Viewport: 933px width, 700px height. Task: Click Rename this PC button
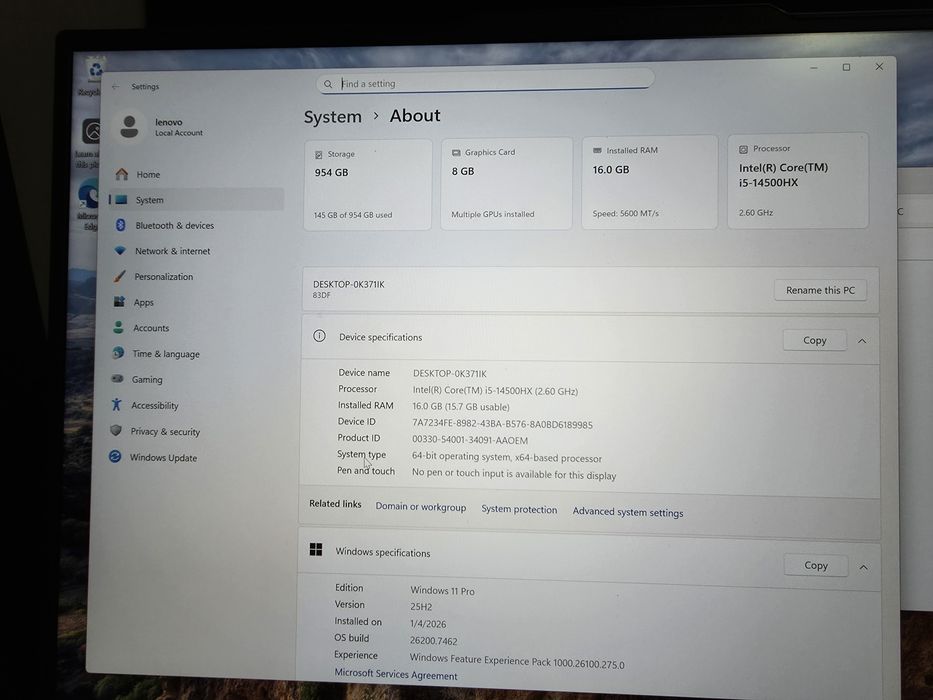820,290
